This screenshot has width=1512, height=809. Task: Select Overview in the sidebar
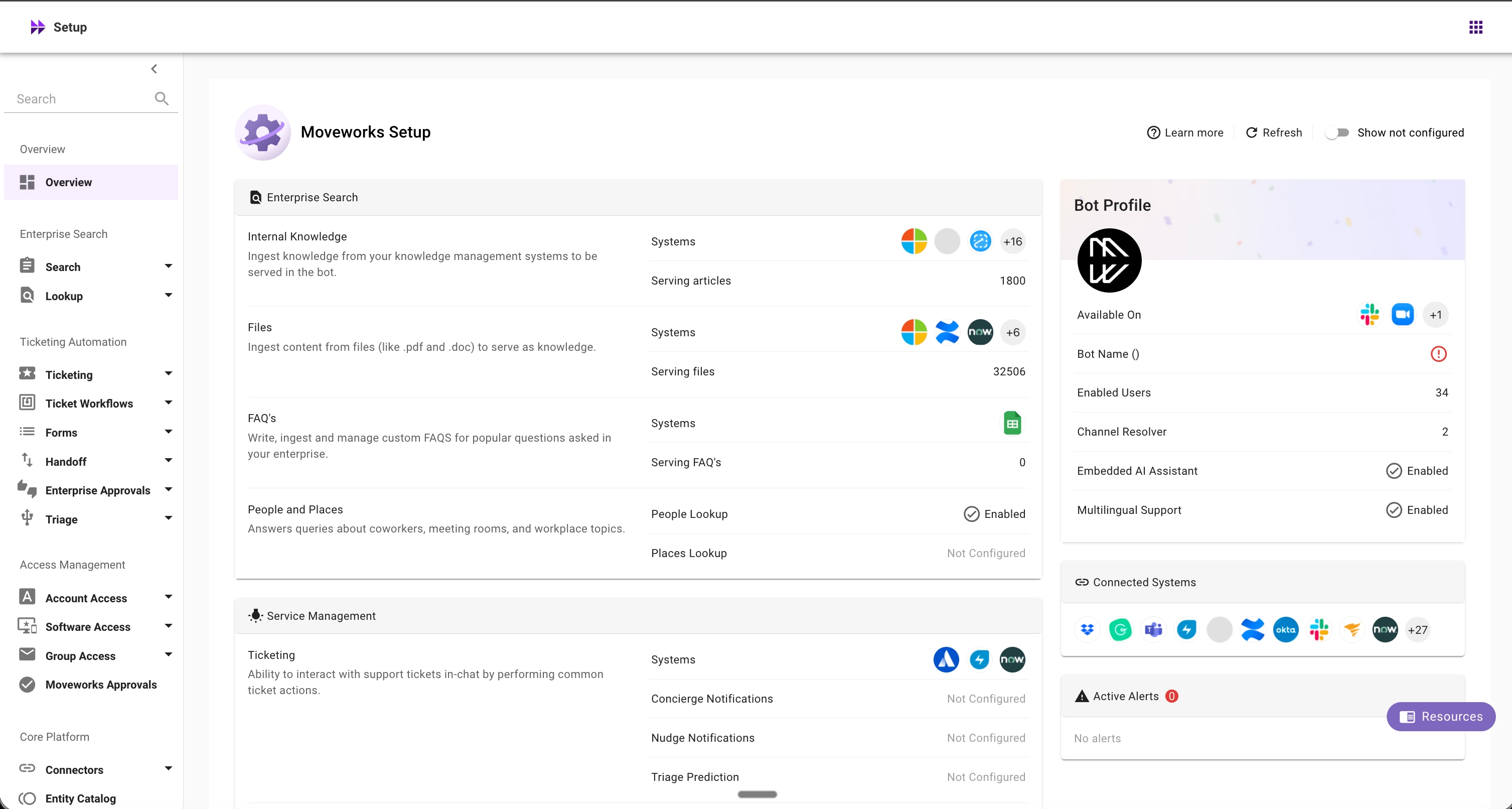(68, 182)
